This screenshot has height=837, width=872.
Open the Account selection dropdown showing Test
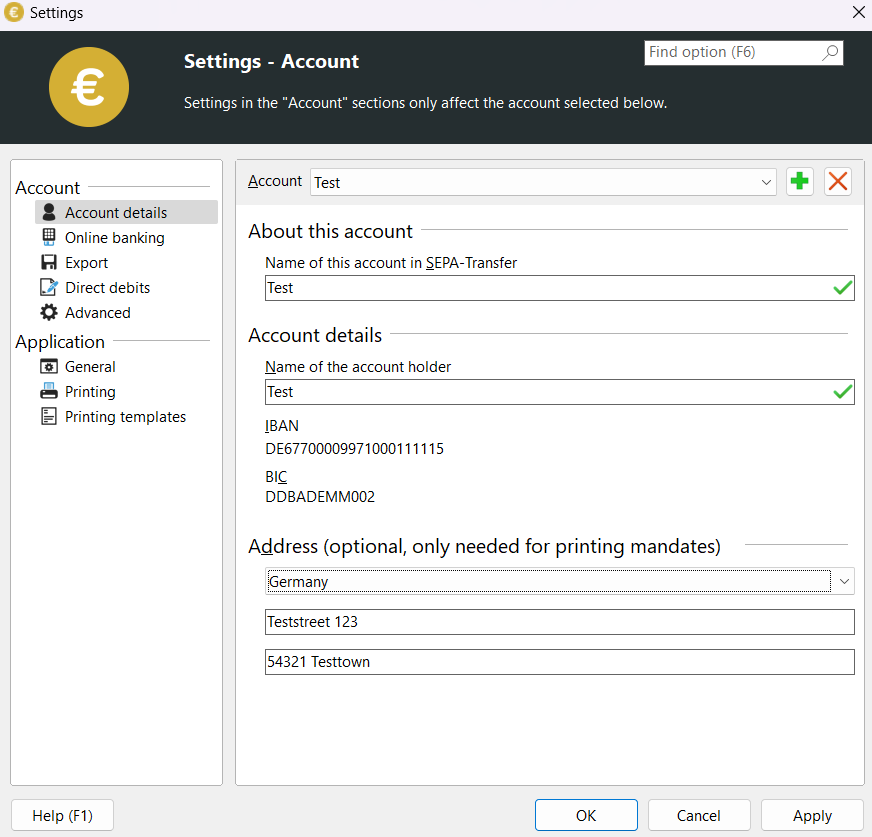tap(543, 182)
